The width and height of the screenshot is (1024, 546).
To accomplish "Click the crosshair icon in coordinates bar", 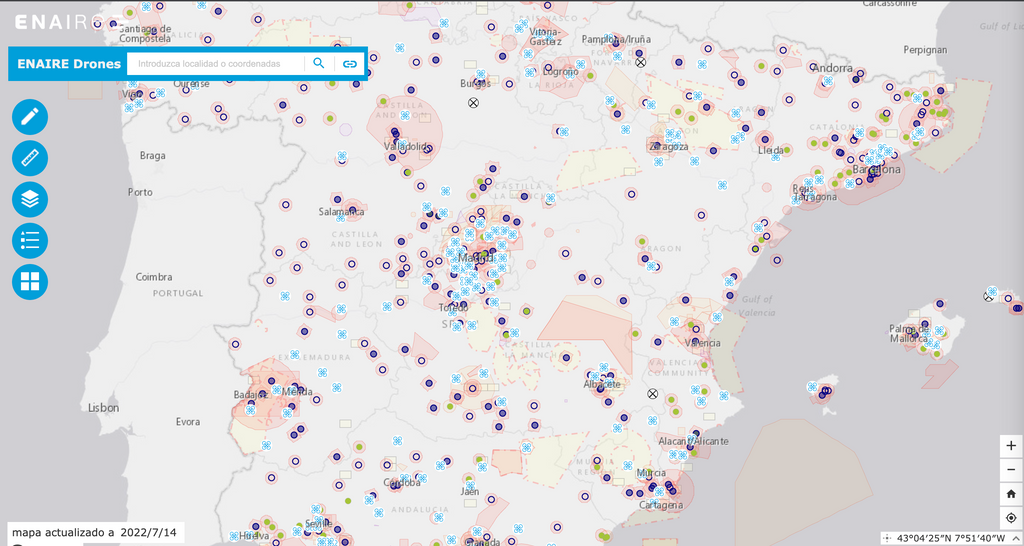I will pyautogui.click(x=887, y=538).
